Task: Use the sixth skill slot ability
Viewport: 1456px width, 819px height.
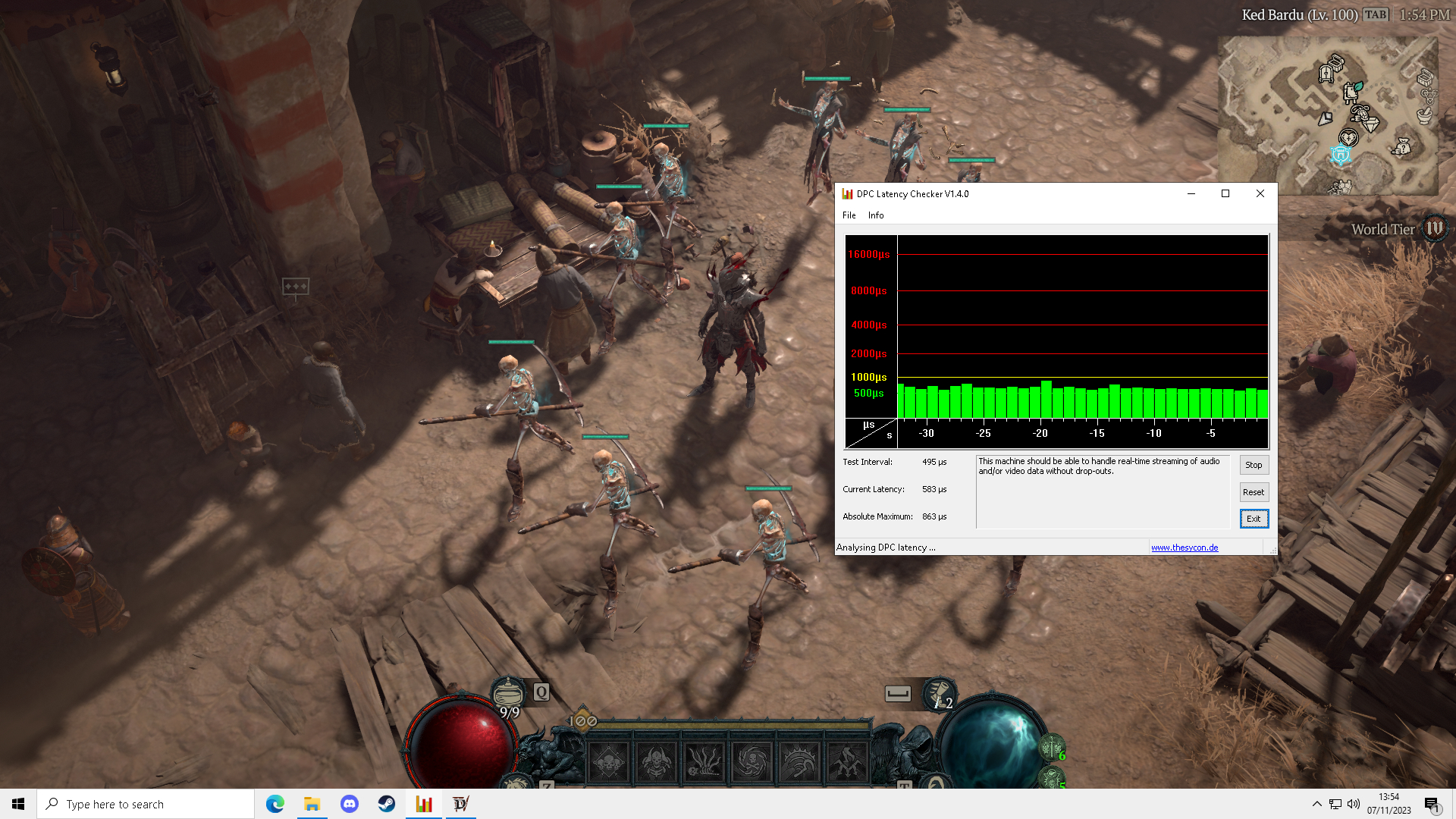Action: [847, 761]
